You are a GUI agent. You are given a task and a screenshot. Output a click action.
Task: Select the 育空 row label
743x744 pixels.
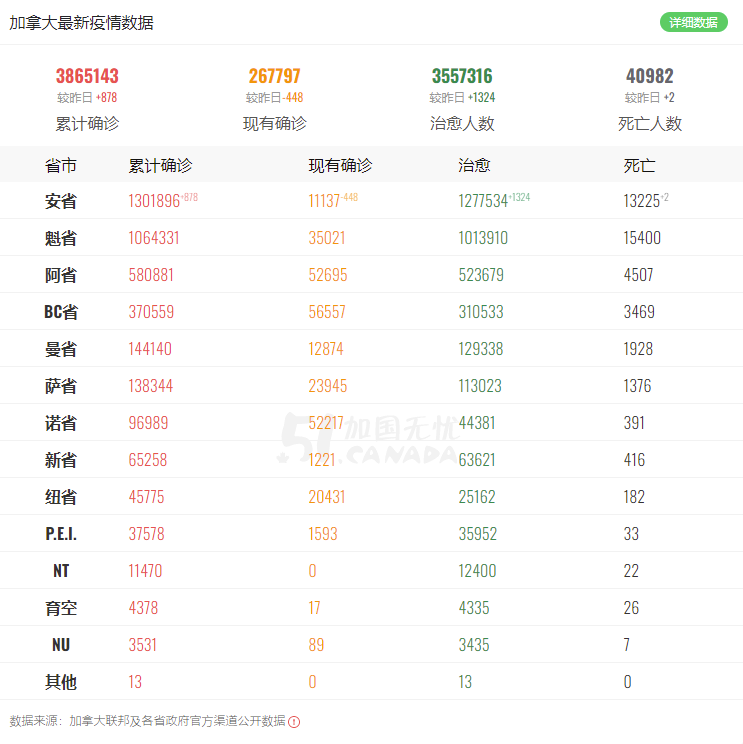[61, 608]
